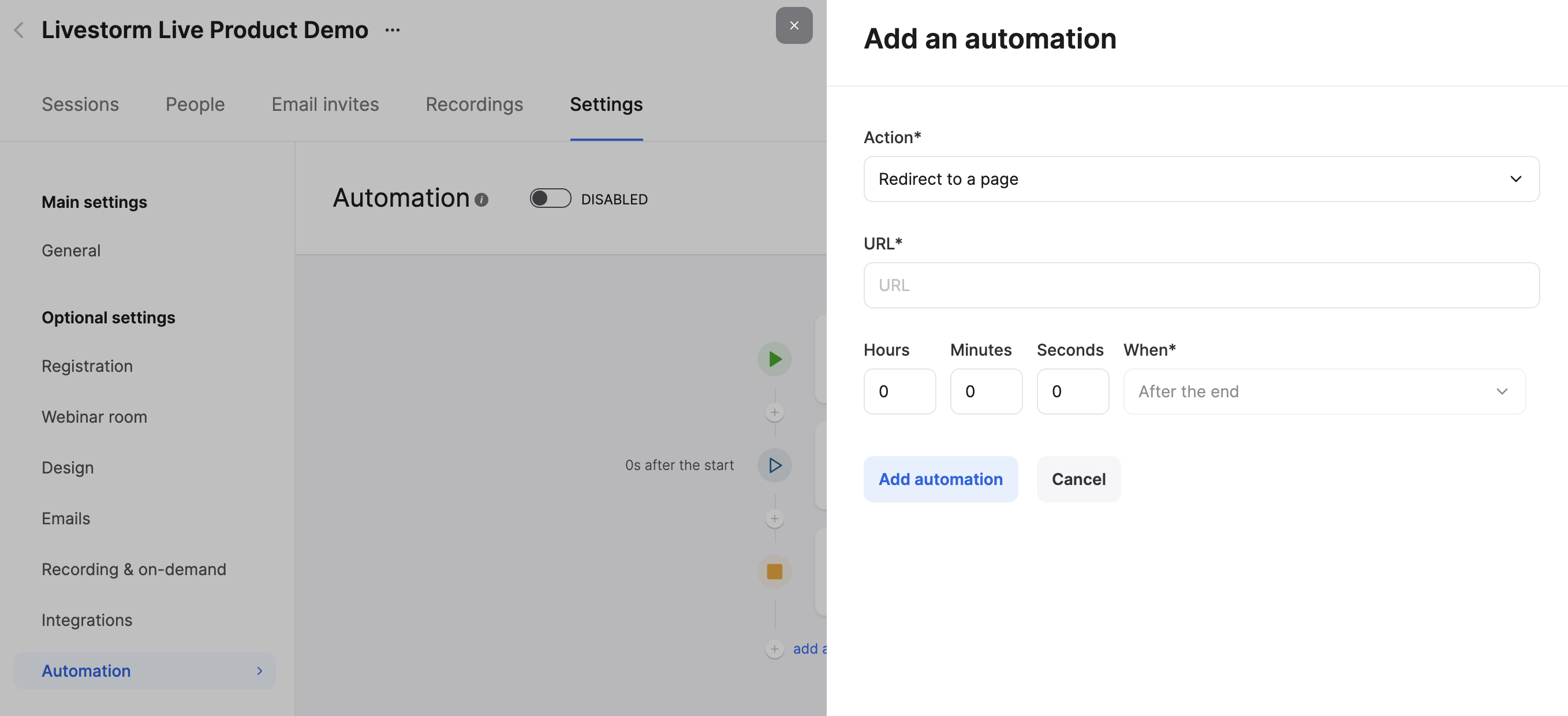Click the Cancel button

click(x=1078, y=479)
